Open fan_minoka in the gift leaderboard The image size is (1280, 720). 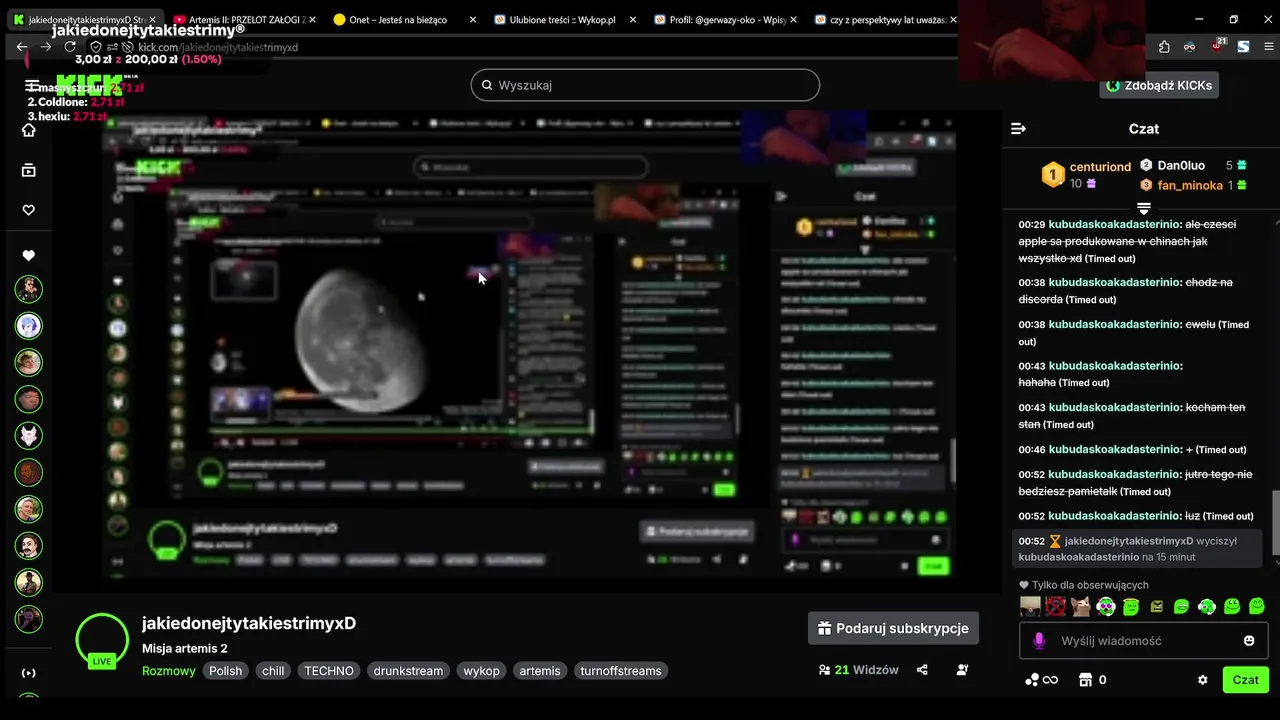1190,185
